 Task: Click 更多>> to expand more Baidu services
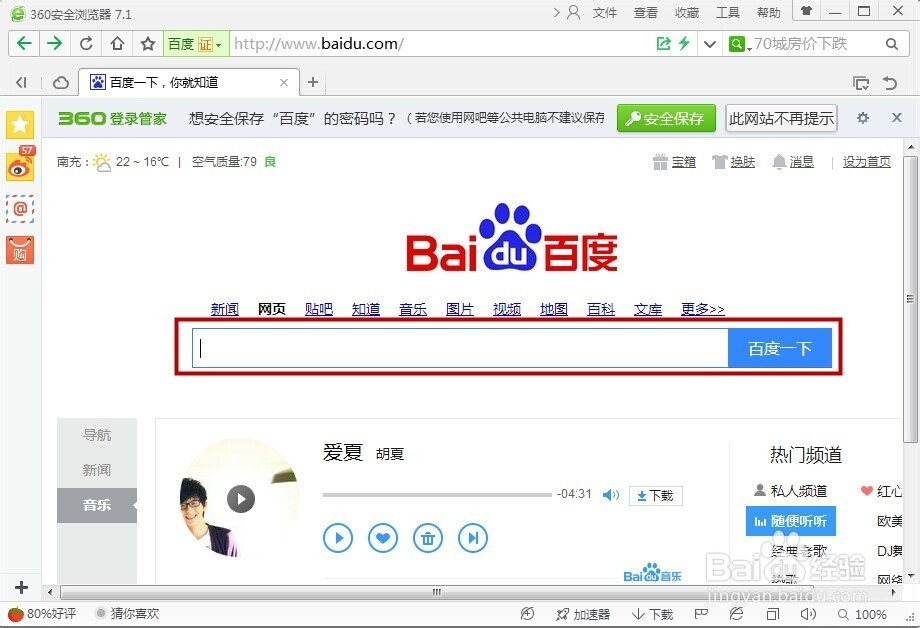point(702,310)
